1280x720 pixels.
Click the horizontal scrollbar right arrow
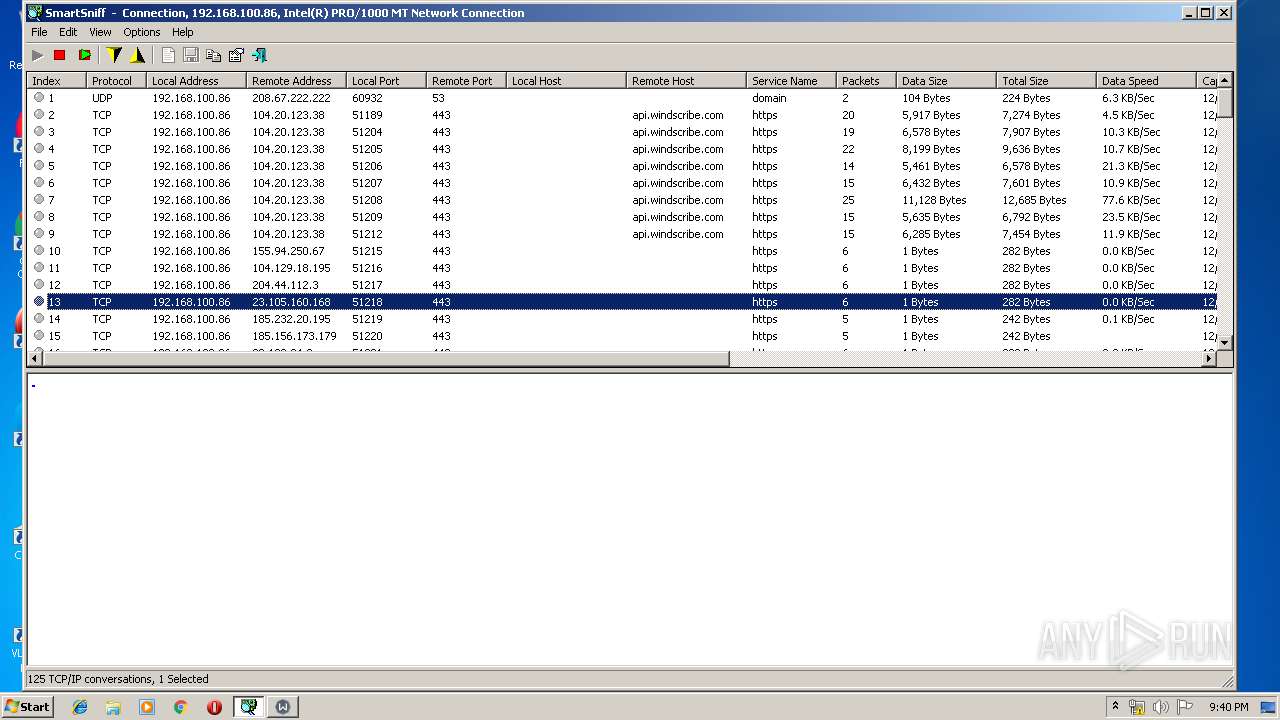[x=1208, y=358]
